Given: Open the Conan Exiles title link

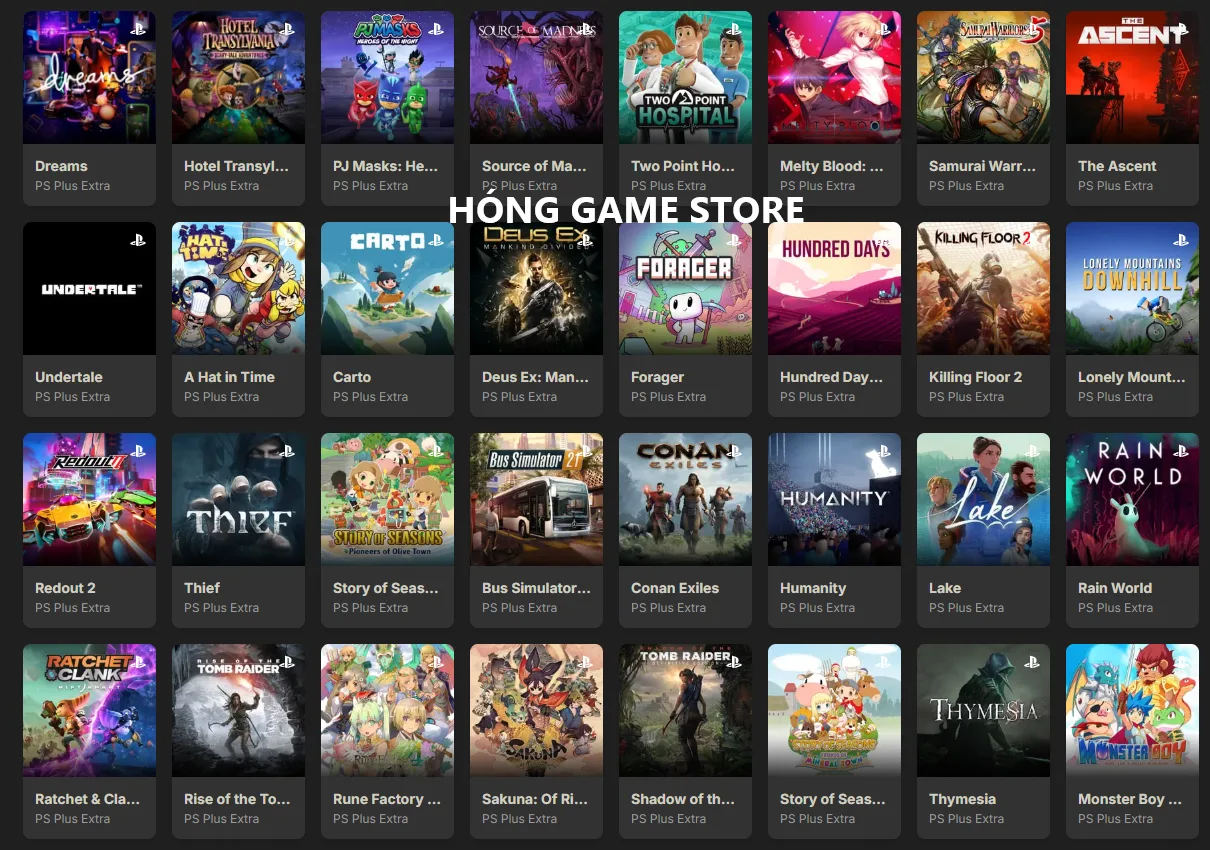Looking at the screenshot, I should tap(675, 588).
